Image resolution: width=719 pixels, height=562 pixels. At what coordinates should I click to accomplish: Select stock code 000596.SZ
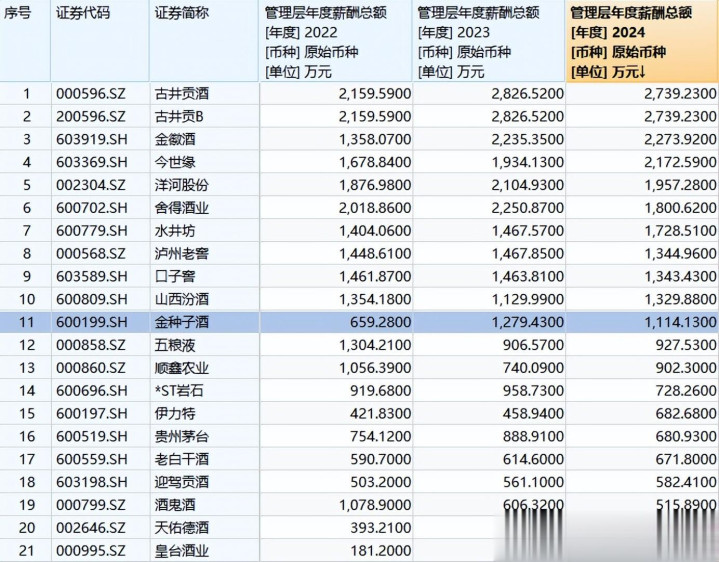click(91, 94)
